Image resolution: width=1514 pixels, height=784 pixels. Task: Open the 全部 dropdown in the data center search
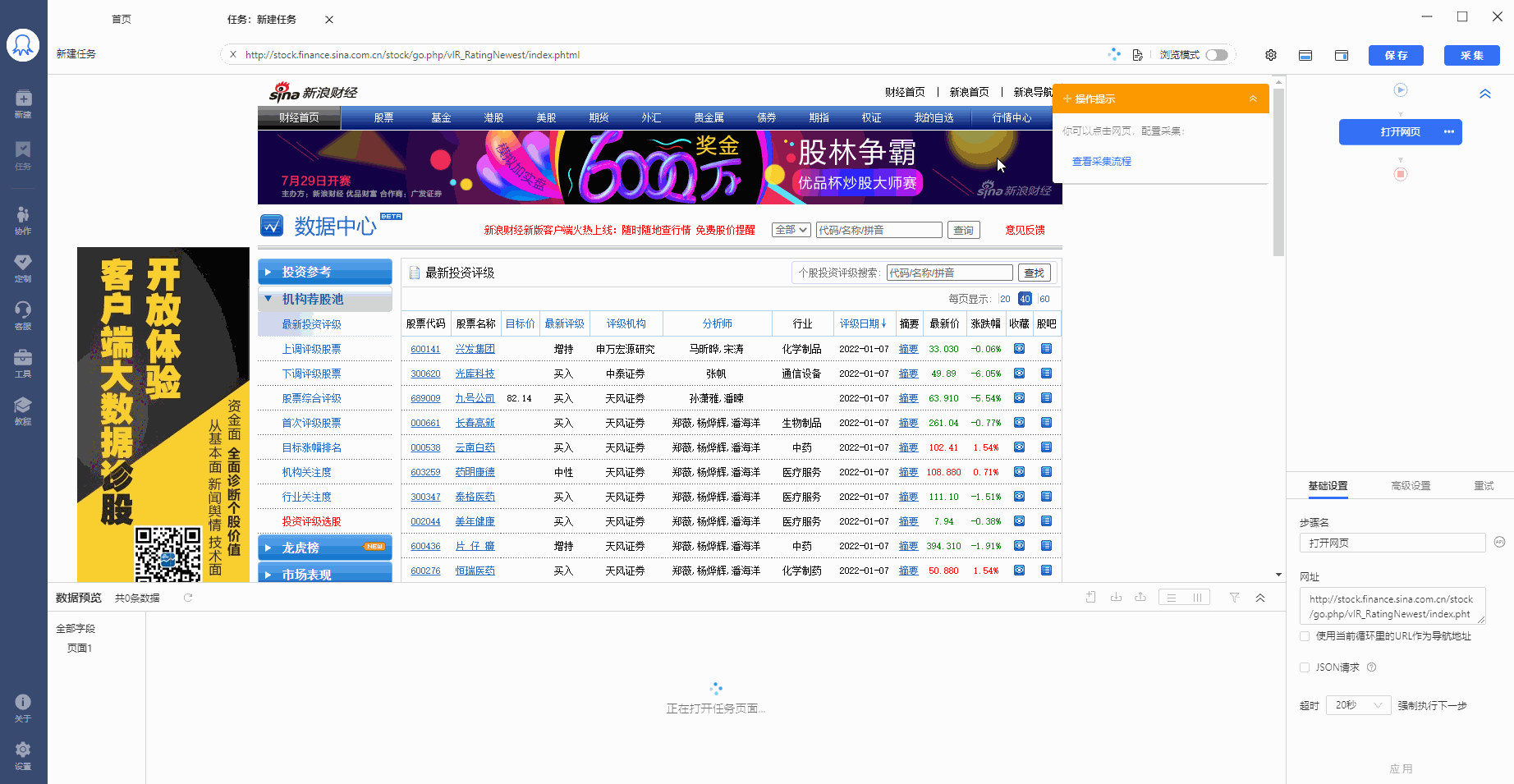791,230
